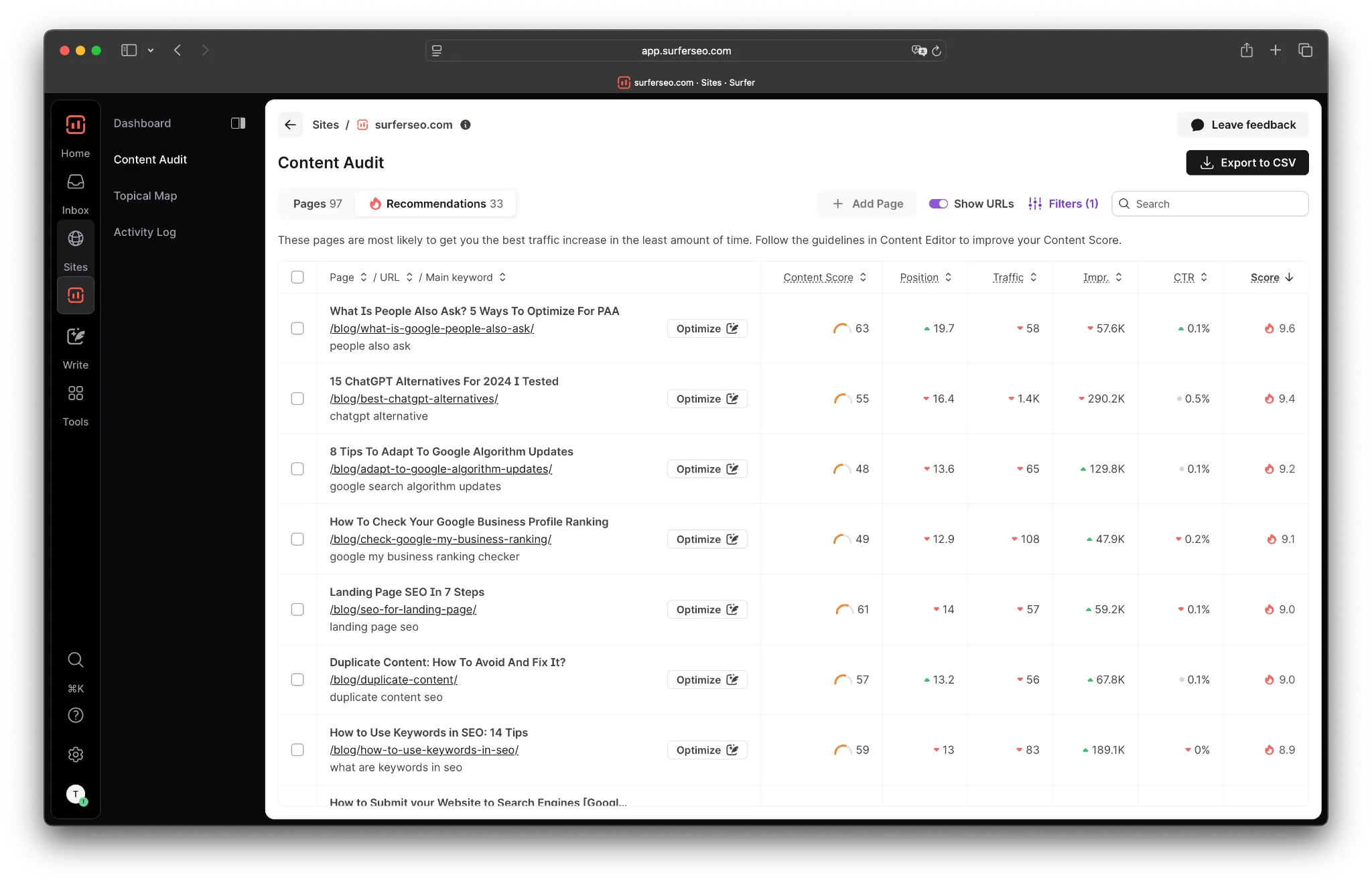Click the sidebar search magnifier icon
Image resolution: width=1372 pixels, height=884 pixels.
coord(76,660)
